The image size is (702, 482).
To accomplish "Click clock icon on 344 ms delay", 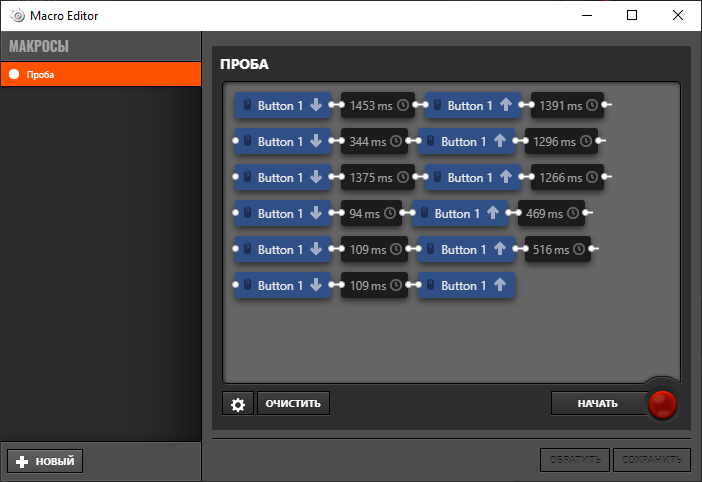I will click(x=396, y=141).
